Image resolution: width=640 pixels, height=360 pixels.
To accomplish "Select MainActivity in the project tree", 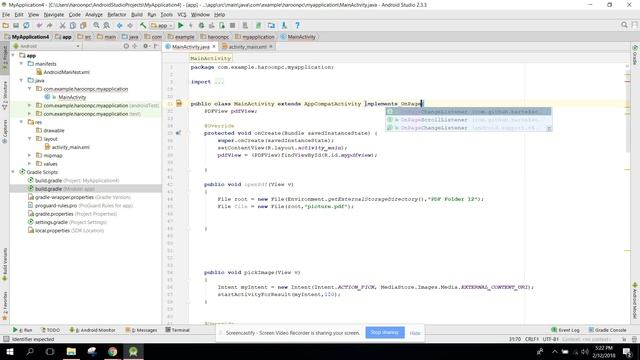I will (x=72, y=97).
